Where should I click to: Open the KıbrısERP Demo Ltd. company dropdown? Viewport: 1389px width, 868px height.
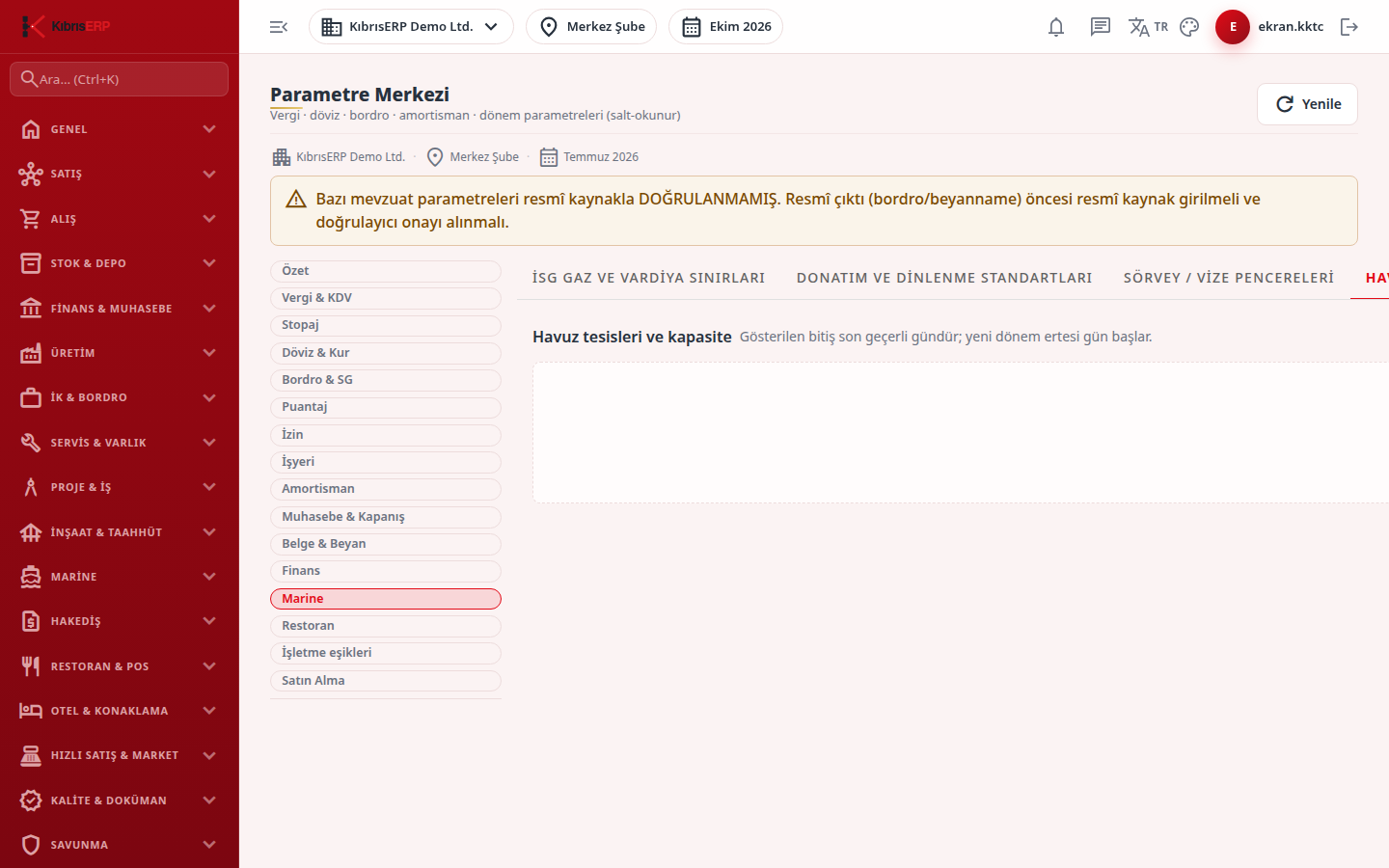(411, 27)
